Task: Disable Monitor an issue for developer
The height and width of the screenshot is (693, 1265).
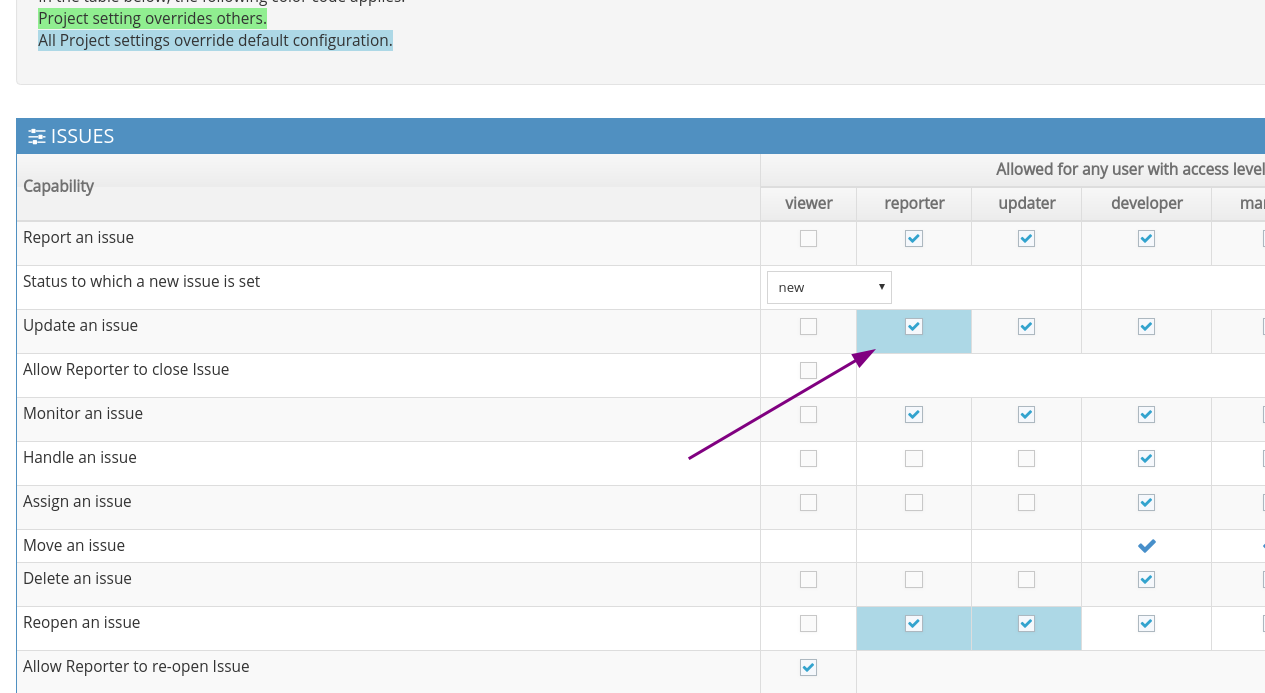Action: [x=1146, y=415]
